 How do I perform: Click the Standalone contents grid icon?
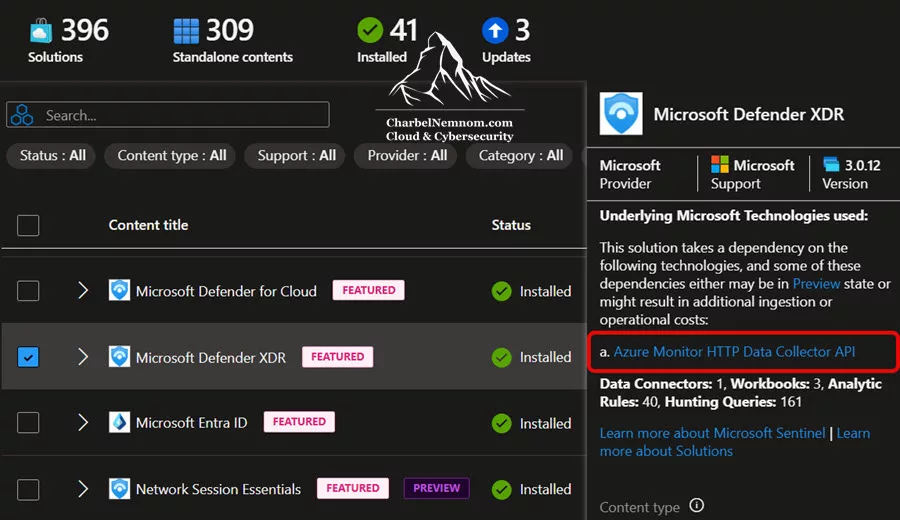click(186, 31)
